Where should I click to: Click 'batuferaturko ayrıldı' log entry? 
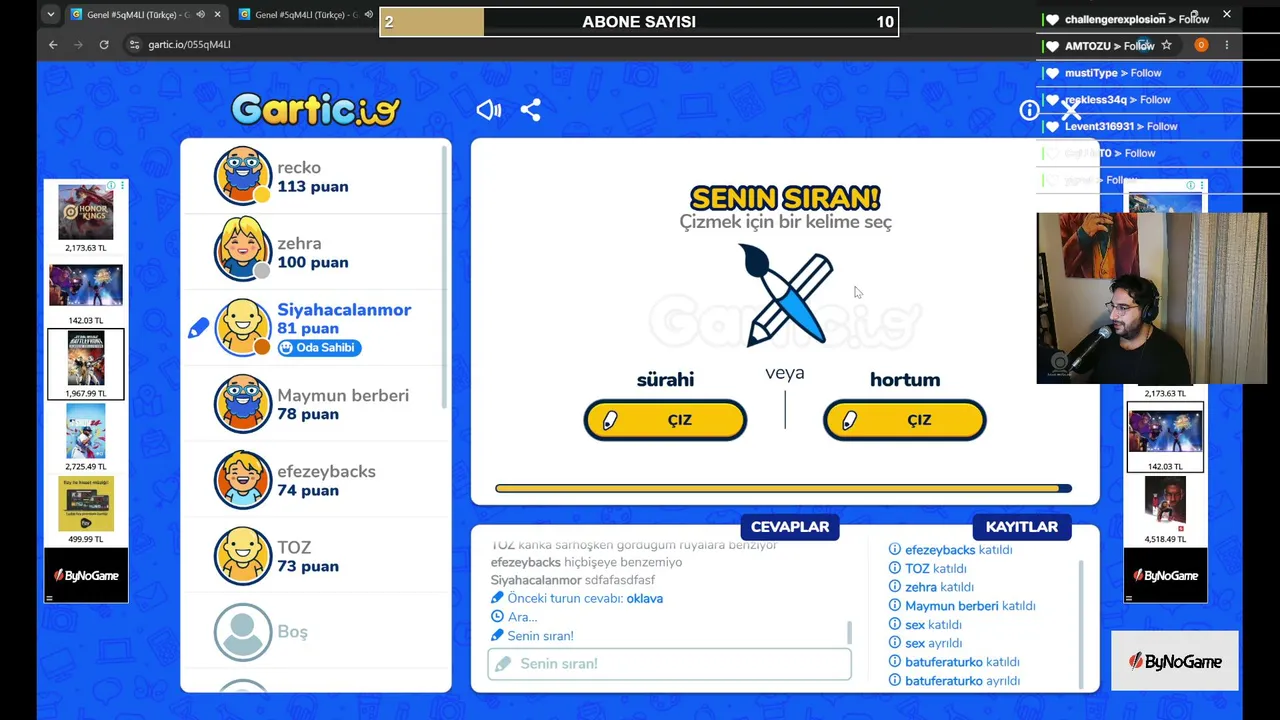962,681
